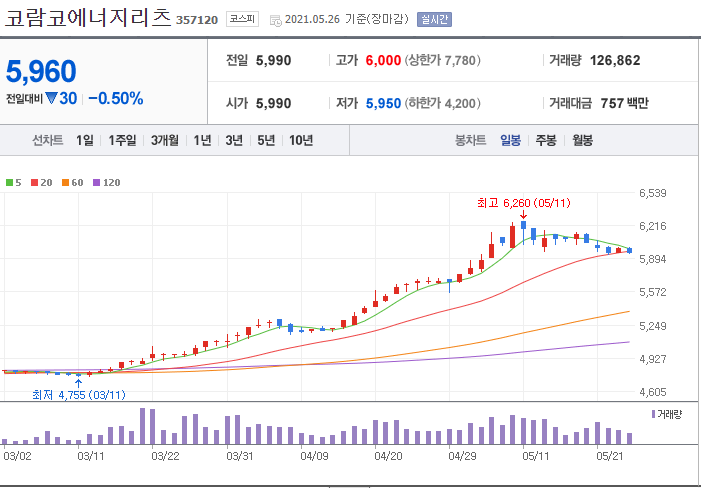Click the 코스피 market badge
The image size is (701, 488).
click(242, 19)
